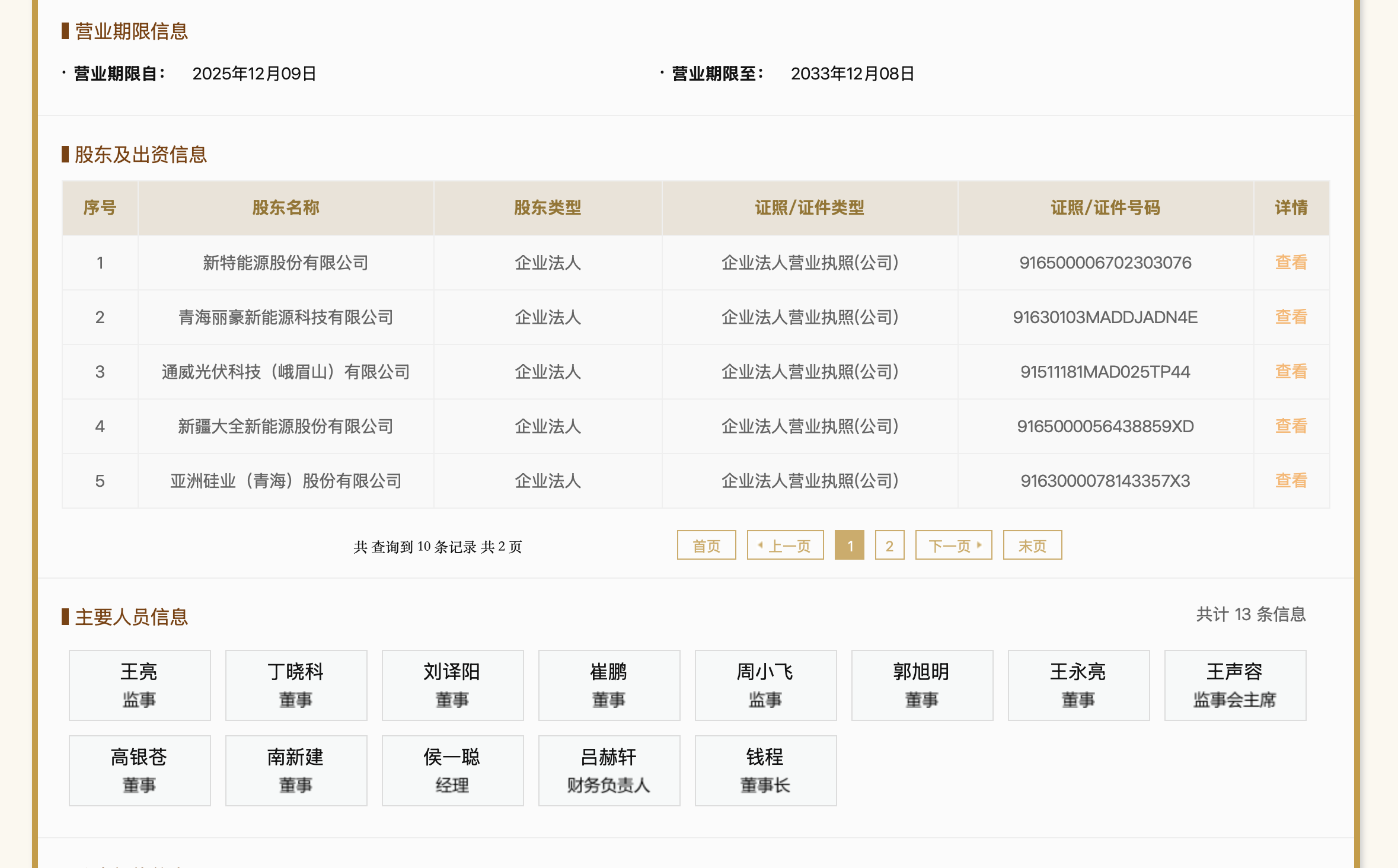查看 details for 青海丽豪新能源科技有限公司

click(x=1290, y=317)
